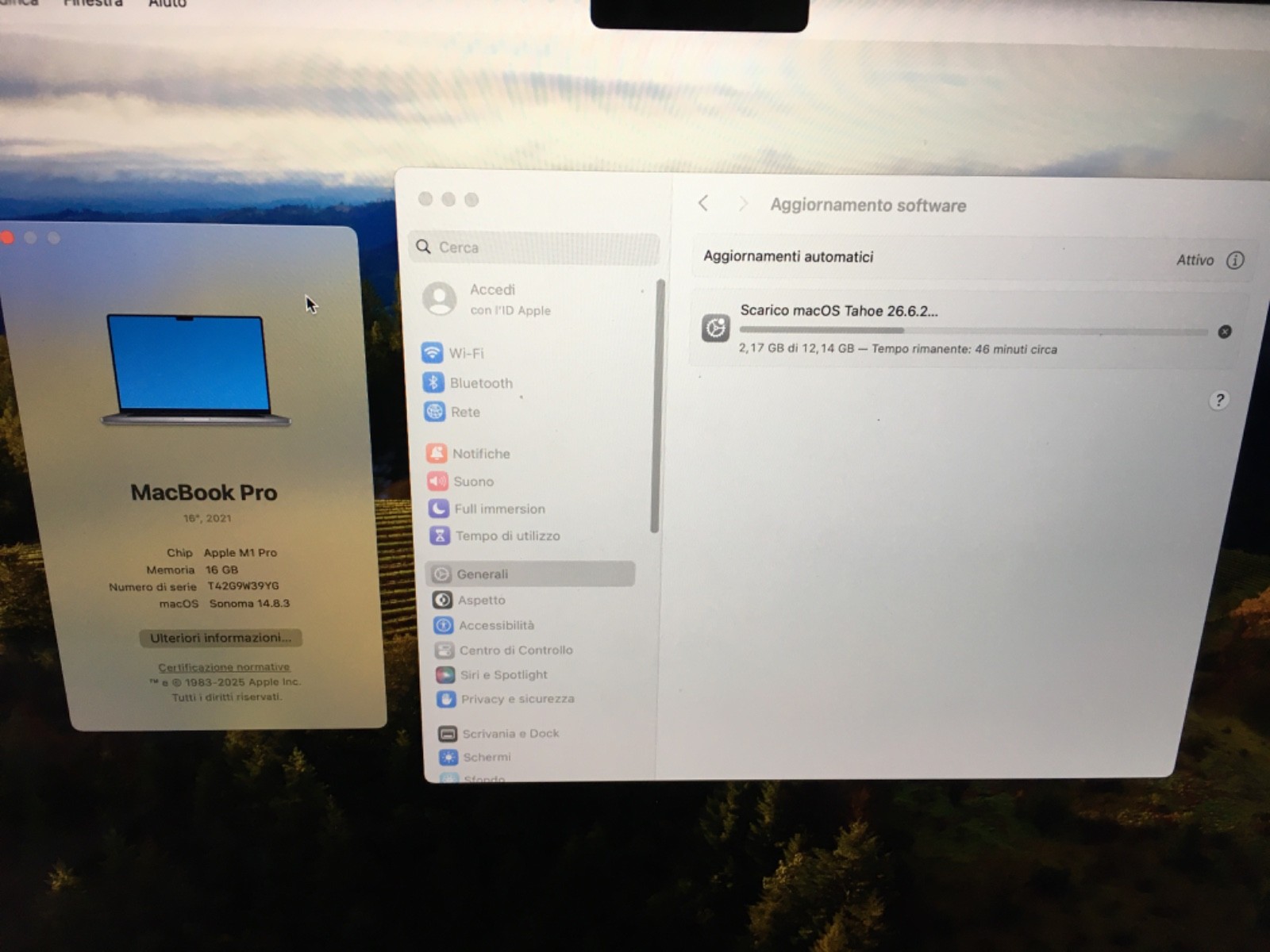
Task: Click the MacBook Pro laptop image
Action: [x=195, y=370]
